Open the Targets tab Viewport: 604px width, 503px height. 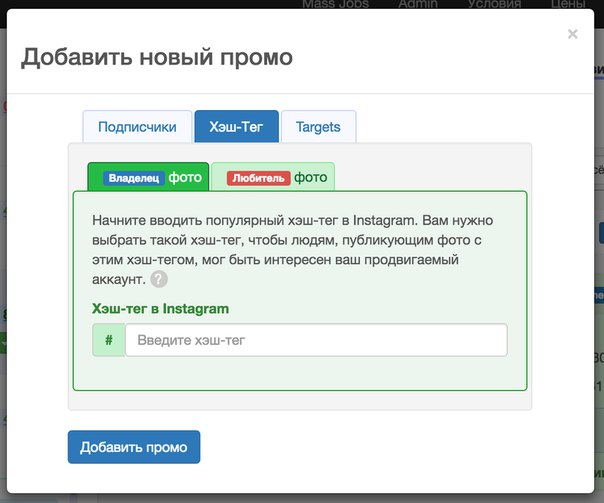[x=318, y=127]
